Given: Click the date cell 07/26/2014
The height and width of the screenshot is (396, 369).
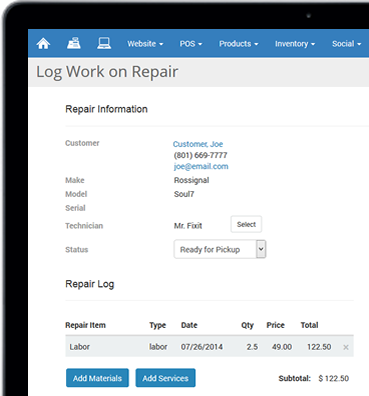Looking at the screenshot, I should [202, 347].
